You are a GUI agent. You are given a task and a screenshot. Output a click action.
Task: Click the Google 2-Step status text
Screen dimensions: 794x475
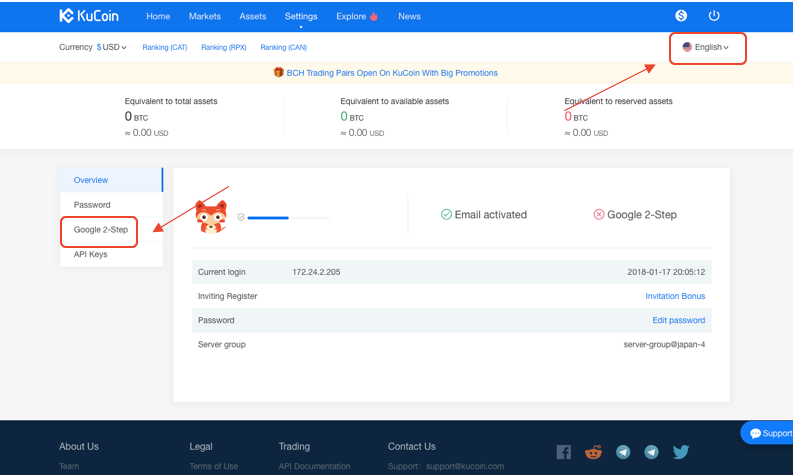coord(642,215)
